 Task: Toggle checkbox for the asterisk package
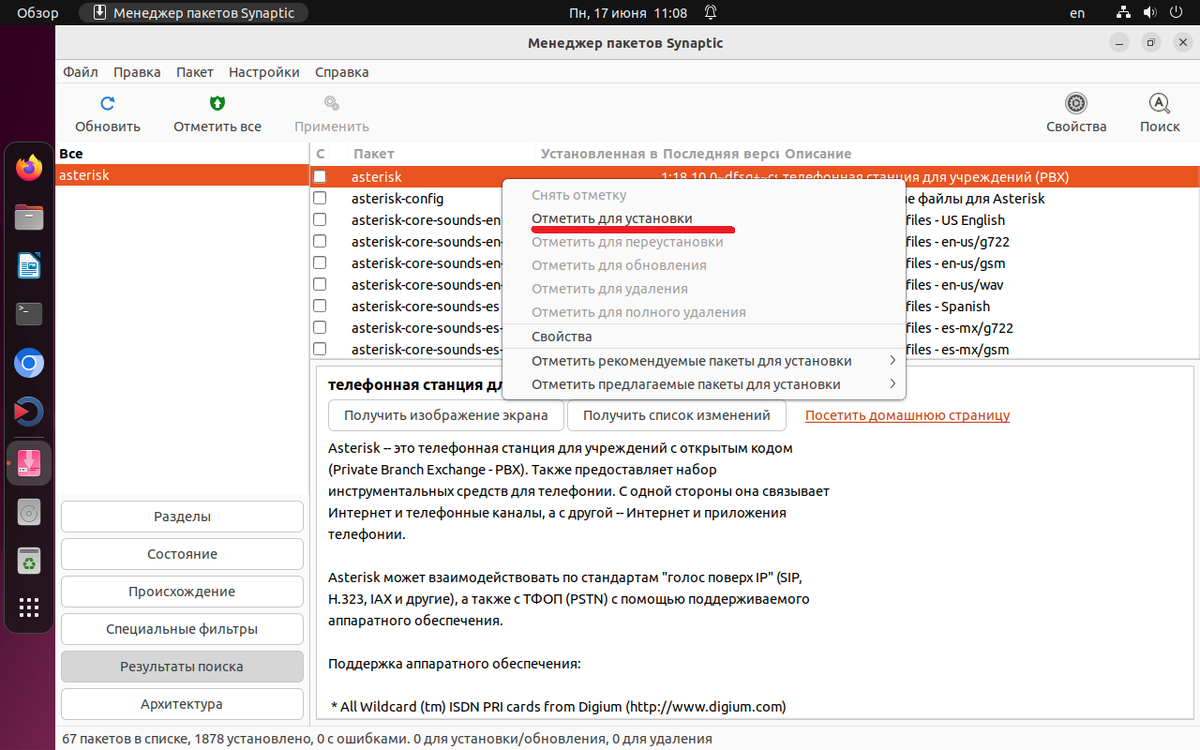click(x=320, y=177)
